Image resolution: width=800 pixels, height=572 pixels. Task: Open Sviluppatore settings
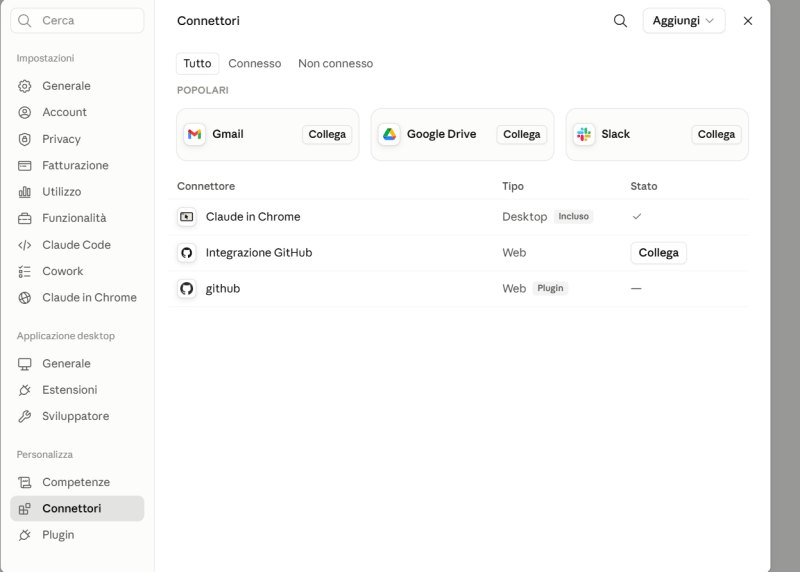coord(77,416)
